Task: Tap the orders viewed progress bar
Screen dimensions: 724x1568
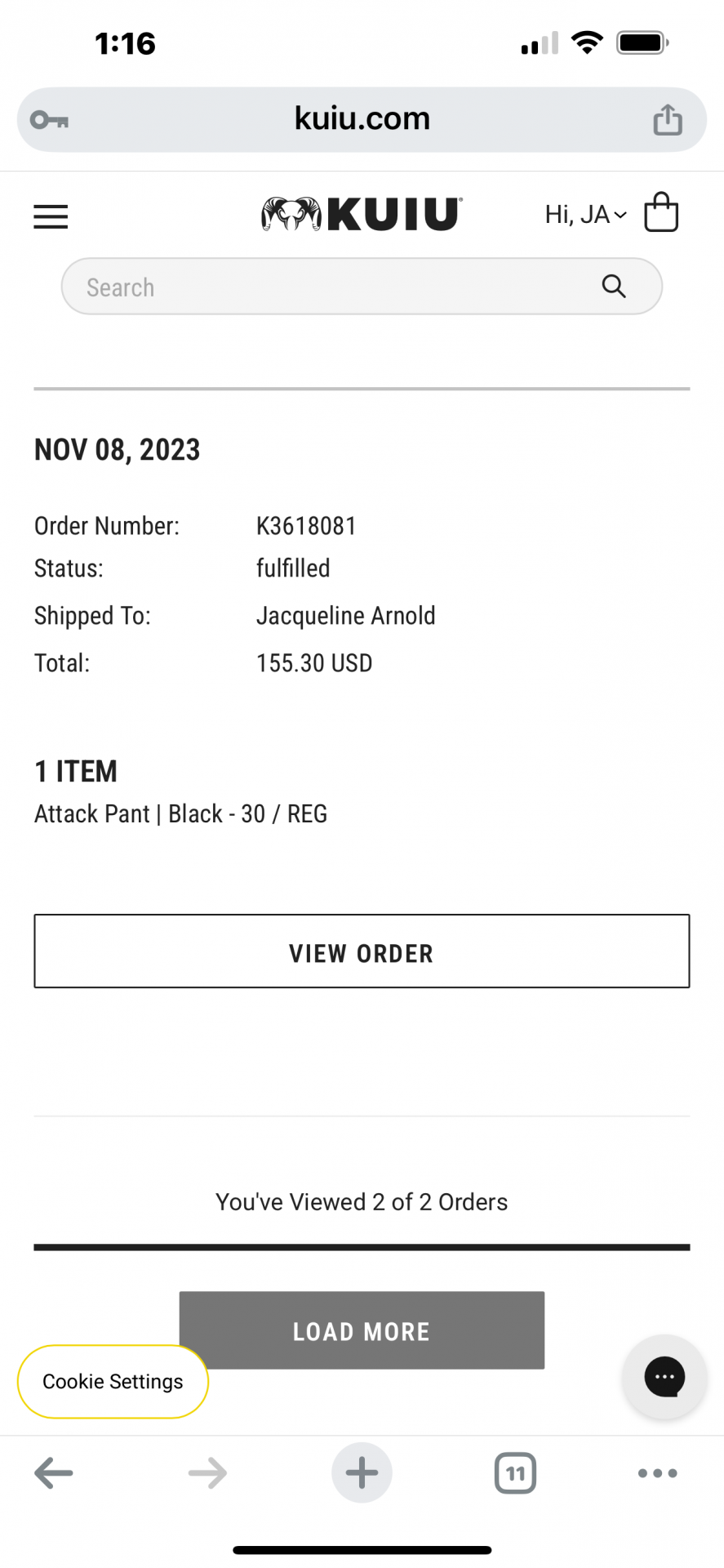Action: click(x=362, y=1247)
